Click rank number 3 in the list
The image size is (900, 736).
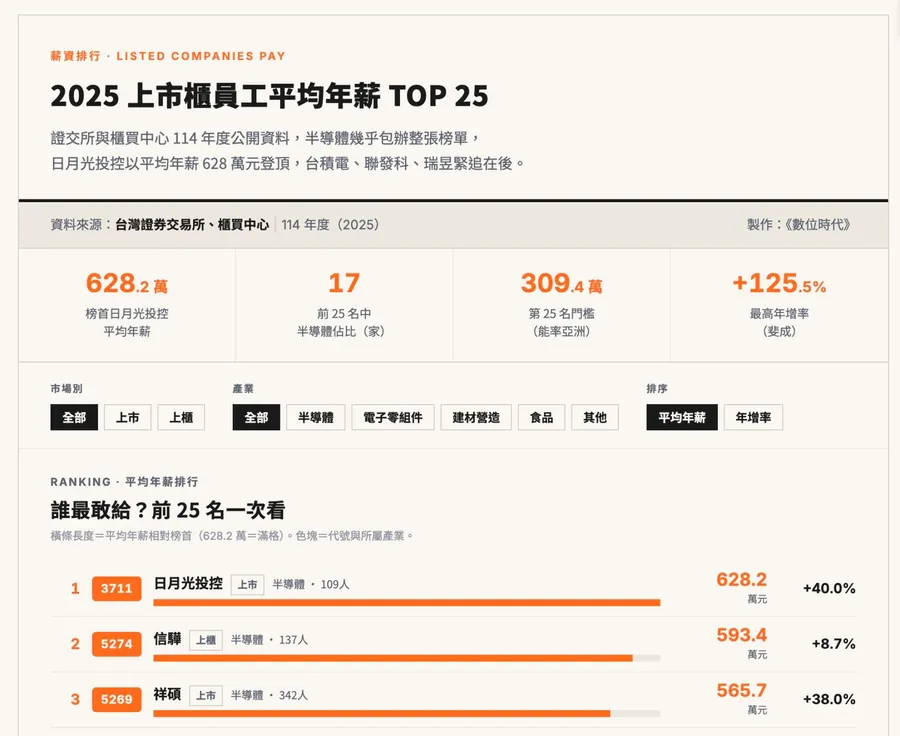pos(75,699)
